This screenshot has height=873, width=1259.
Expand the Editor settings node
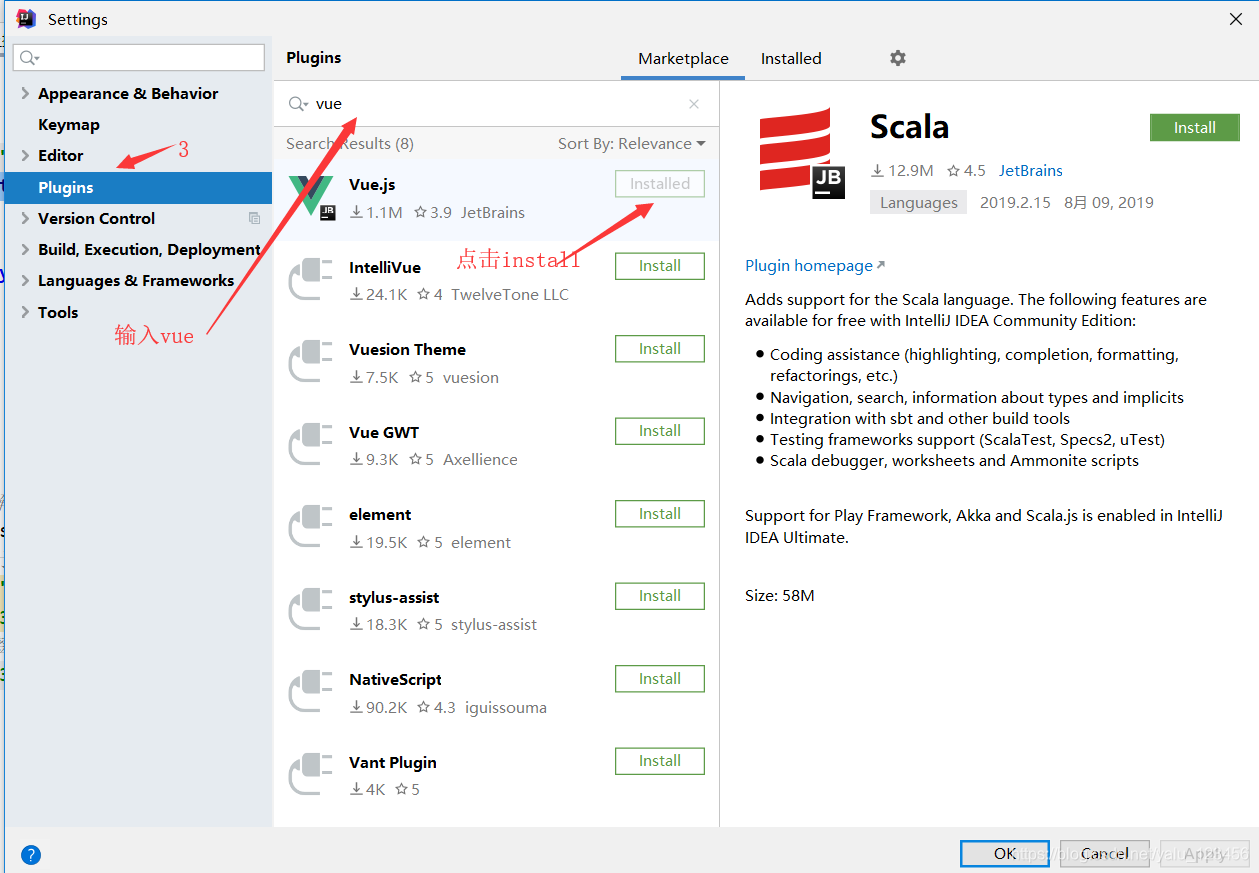(25, 155)
